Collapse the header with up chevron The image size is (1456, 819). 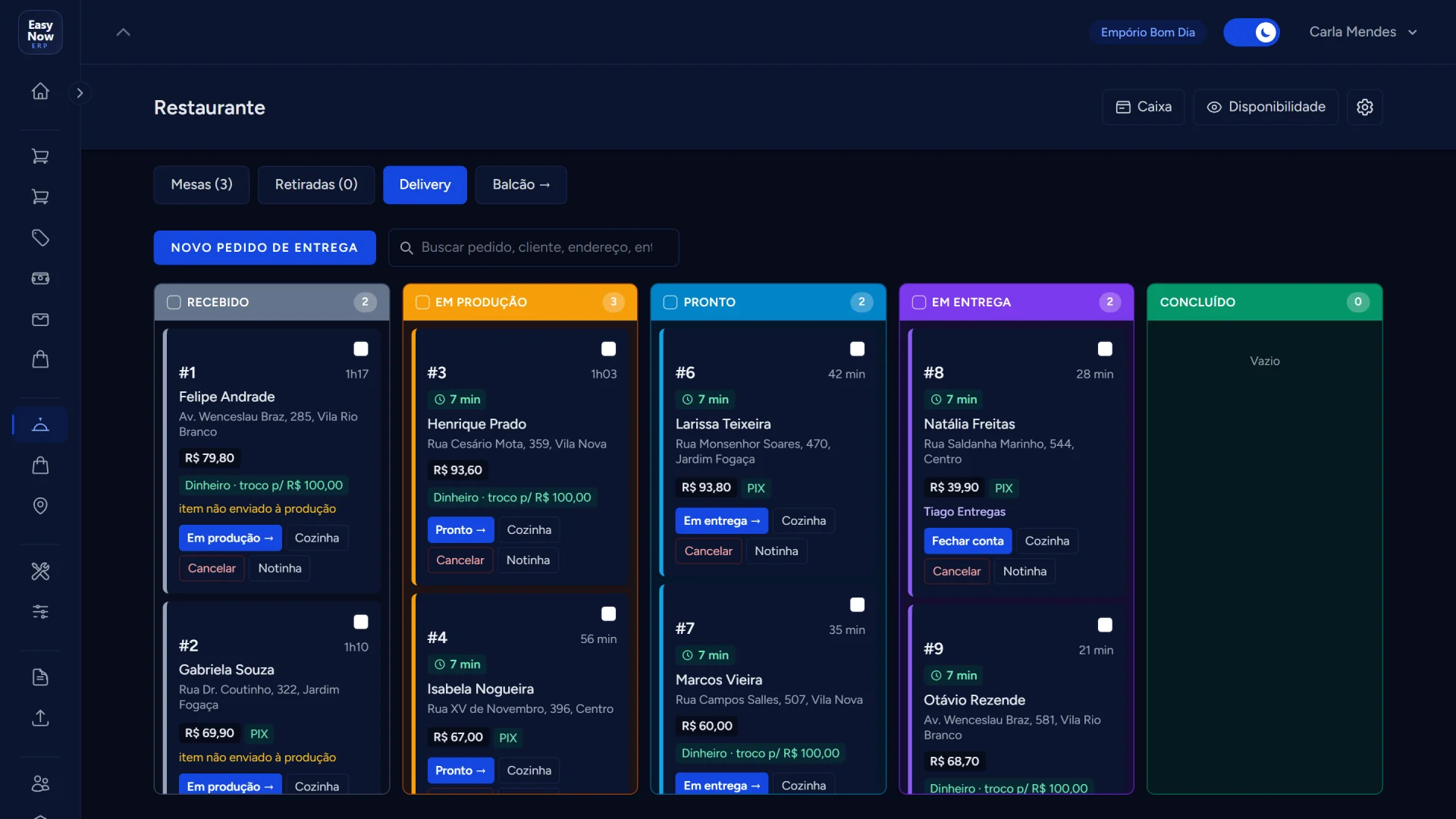[123, 32]
